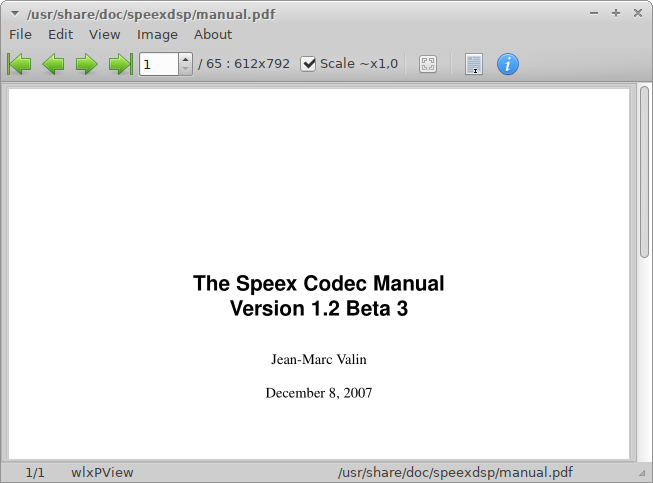
Task: Minimize the window
Action: pos(594,13)
